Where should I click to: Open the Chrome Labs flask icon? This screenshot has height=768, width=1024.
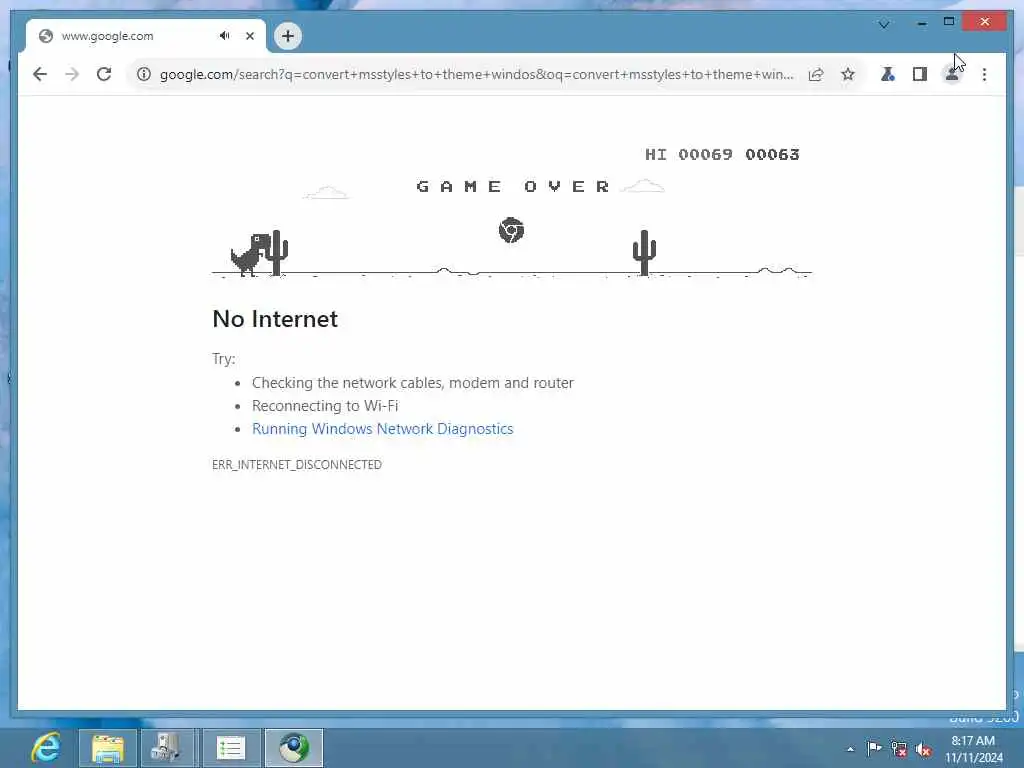point(888,74)
